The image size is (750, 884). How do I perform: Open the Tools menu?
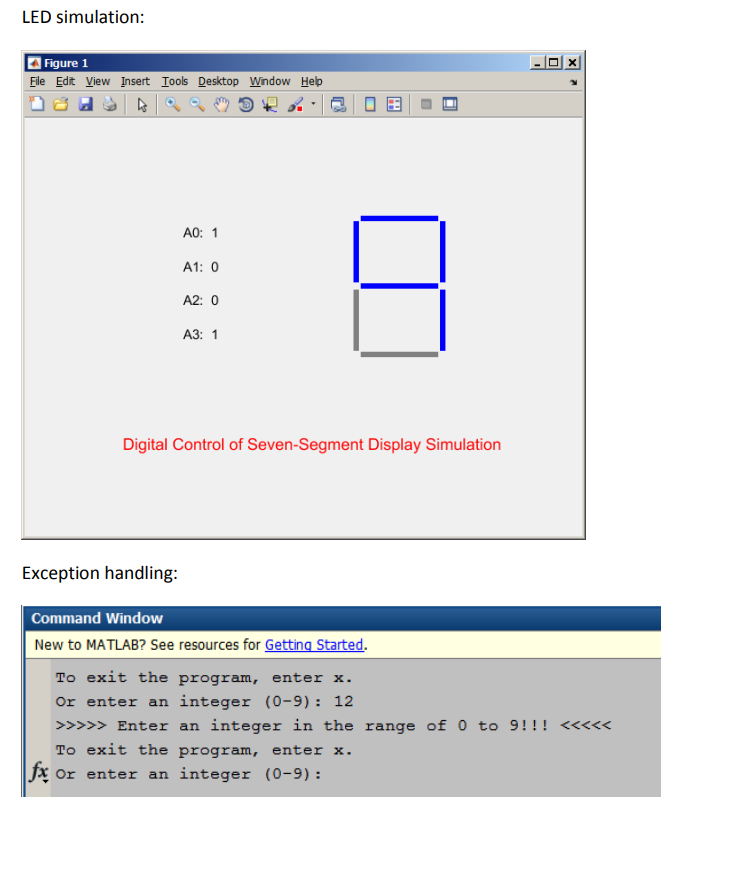click(175, 81)
